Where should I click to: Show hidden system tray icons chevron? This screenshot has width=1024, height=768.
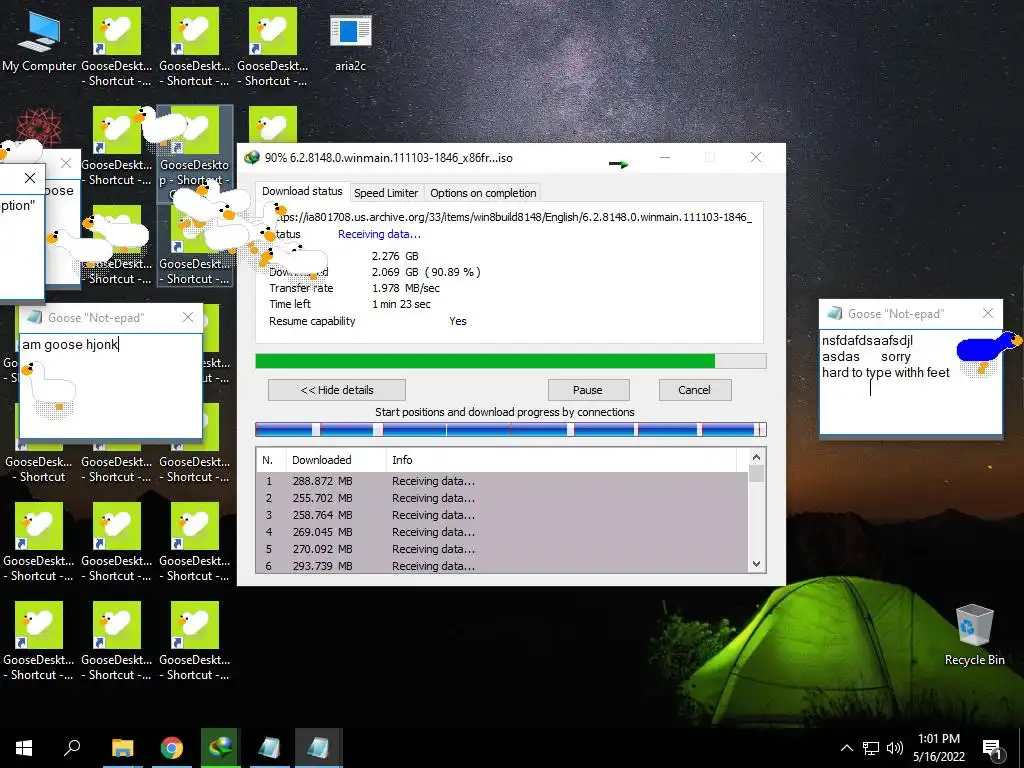(x=846, y=748)
